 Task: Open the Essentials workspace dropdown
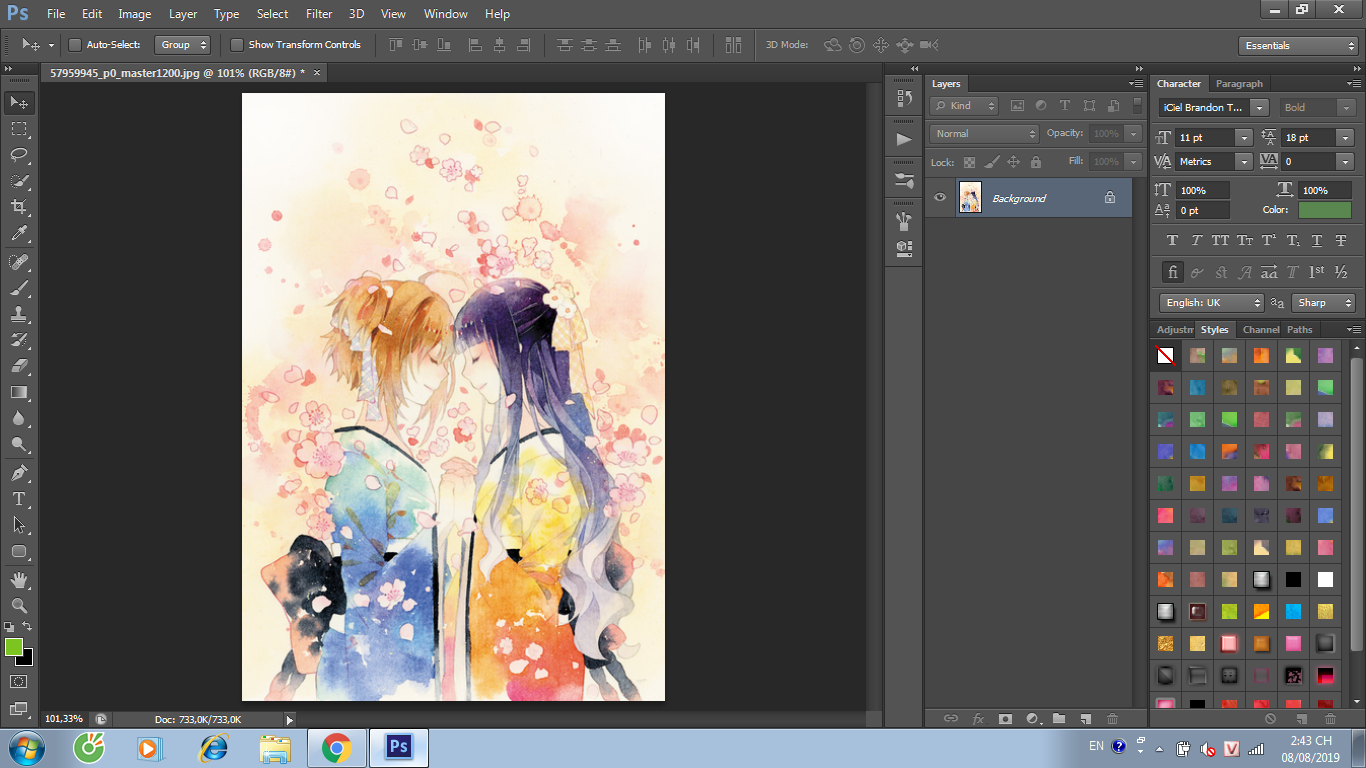point(1297,46)
